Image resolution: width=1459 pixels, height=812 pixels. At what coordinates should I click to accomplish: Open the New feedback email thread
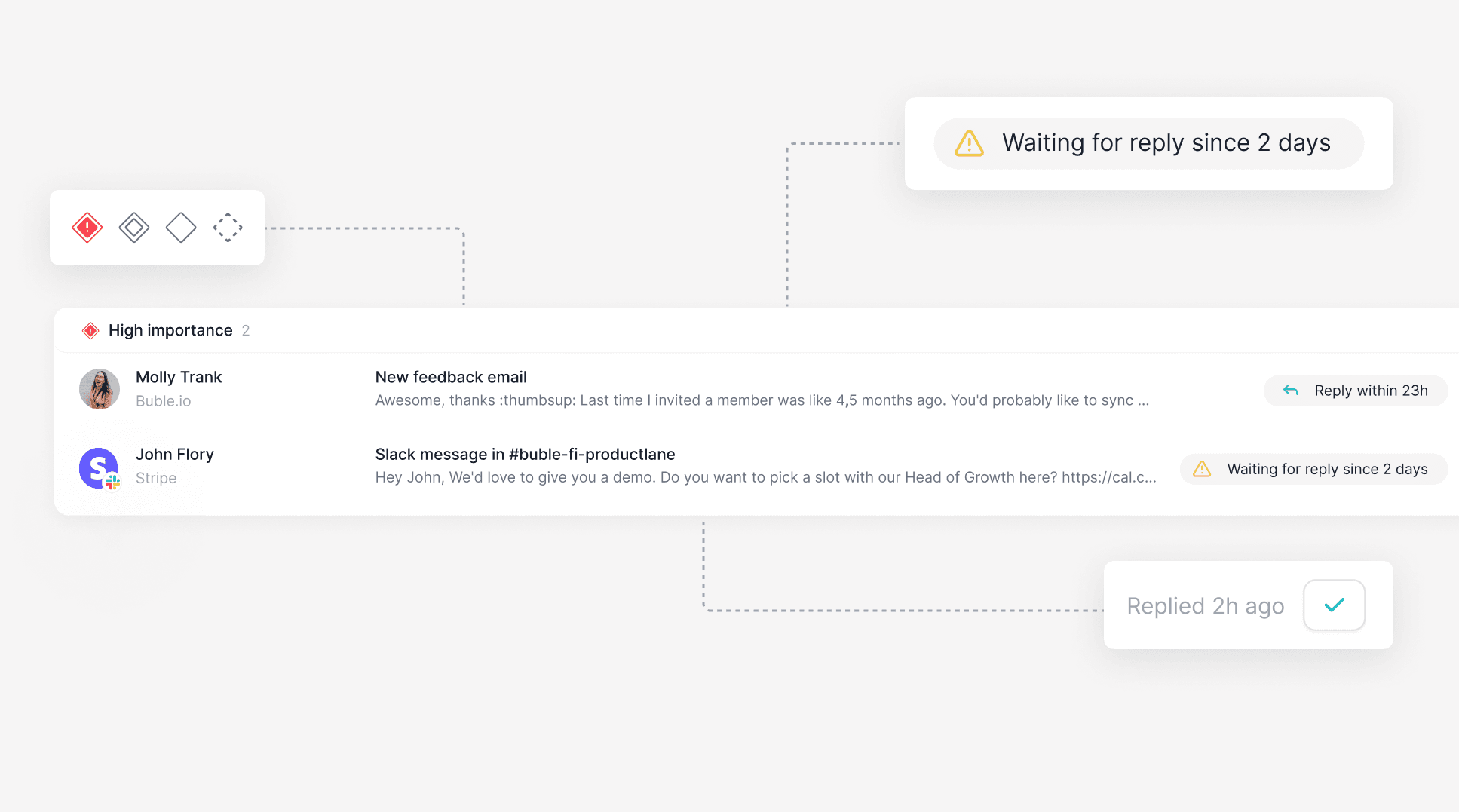[451, 377]
